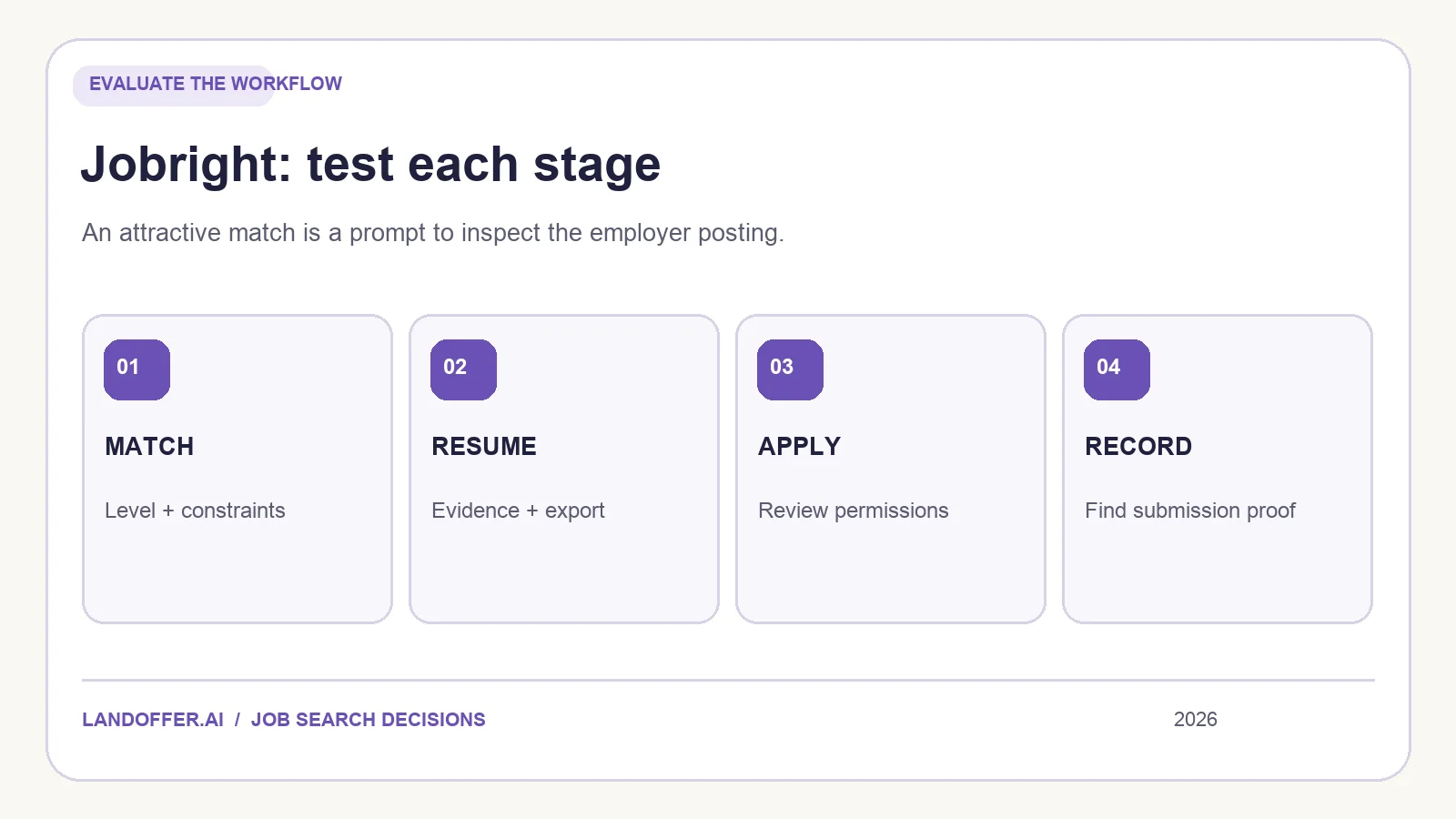The width and height of the screenshot is (1456, 819).
Task: Click "JOB SEARCH DECISIONS" in the footer
Action: point(369,720)
